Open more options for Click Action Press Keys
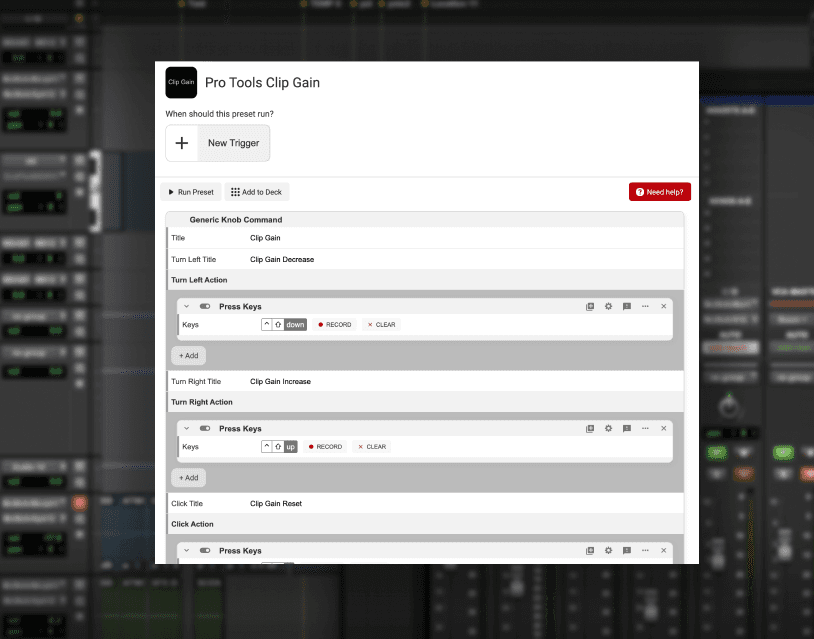 tap(645, 550)
